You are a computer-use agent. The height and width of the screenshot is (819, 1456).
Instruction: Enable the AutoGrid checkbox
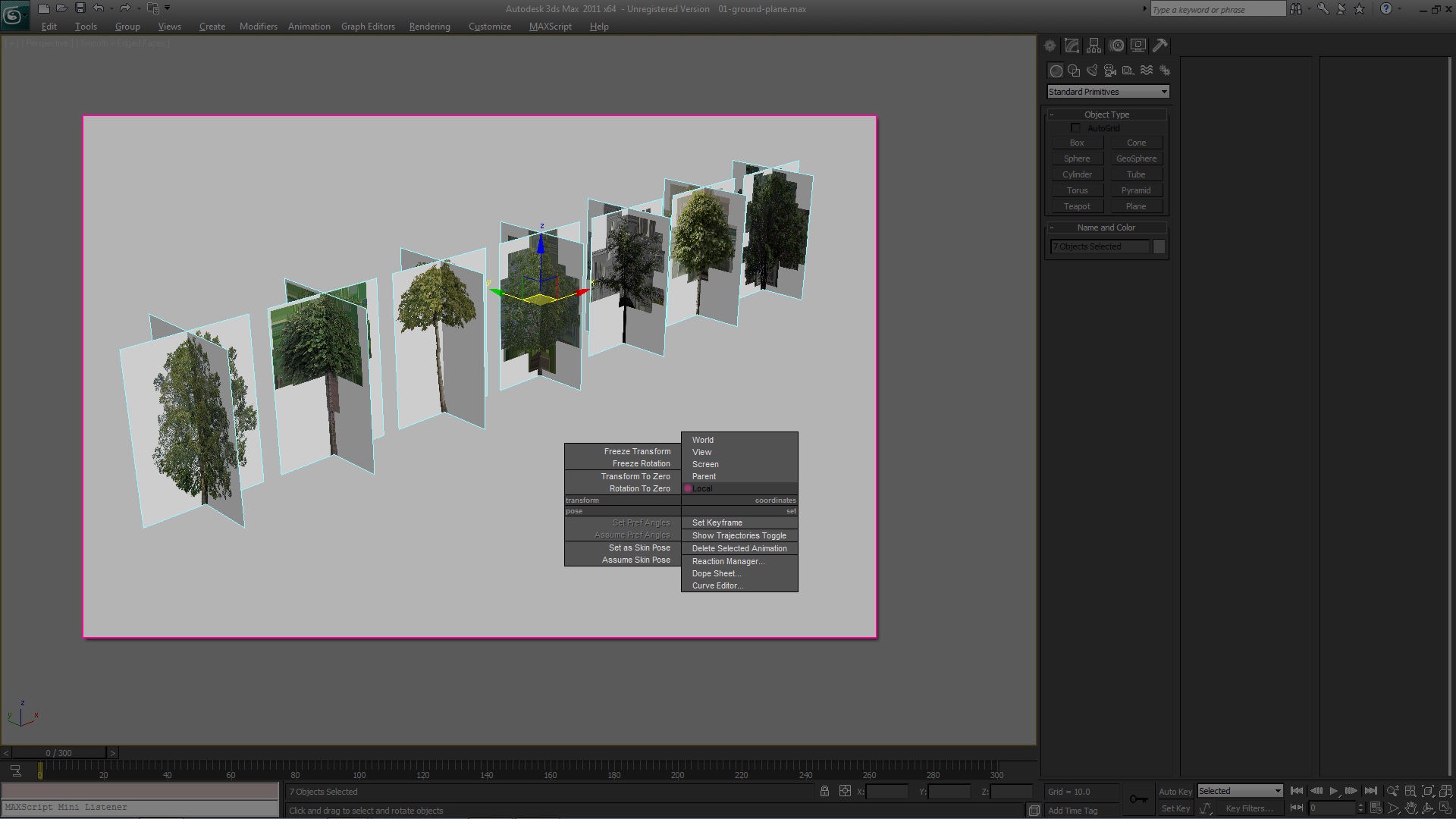click(1075, 127)
